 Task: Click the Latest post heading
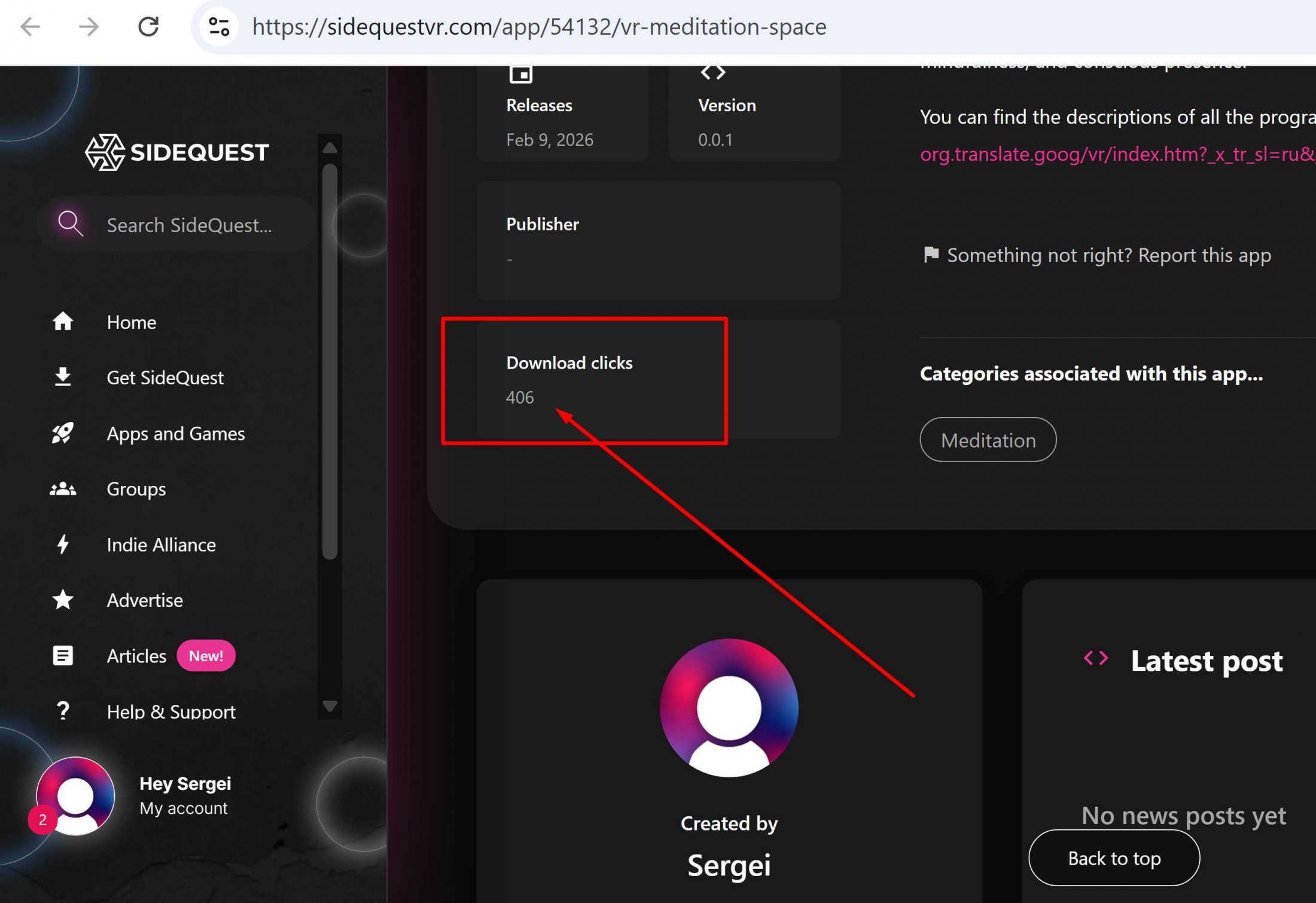1207,661
